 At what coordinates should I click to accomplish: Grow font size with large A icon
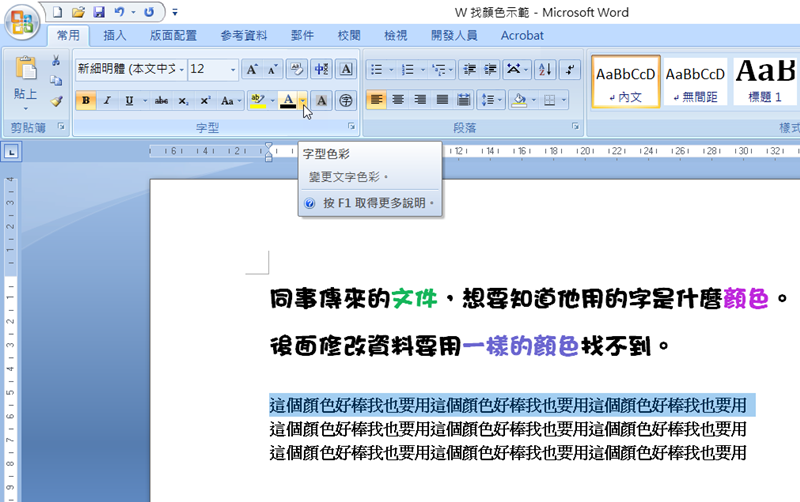(x=252, y=69)
